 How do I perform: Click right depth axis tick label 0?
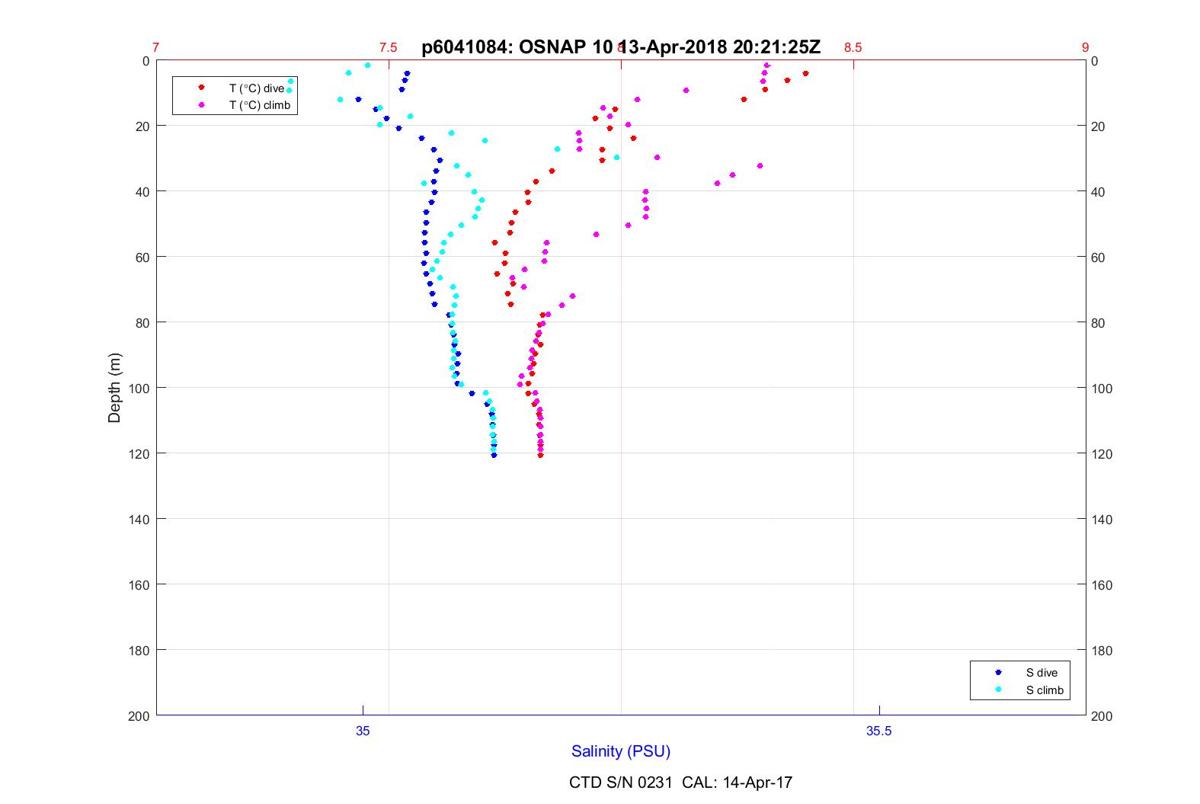[x=1095, y=61]
